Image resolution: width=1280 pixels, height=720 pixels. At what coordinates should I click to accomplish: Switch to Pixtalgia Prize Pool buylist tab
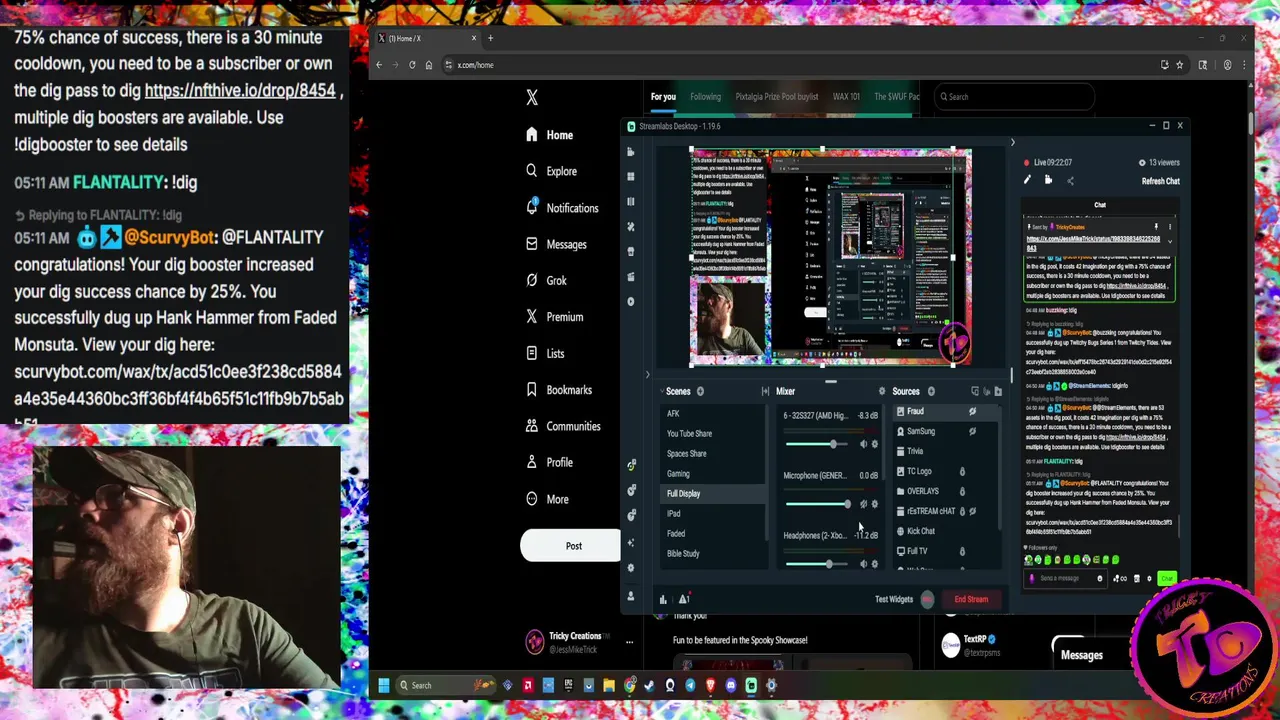(x=777, y=97)
